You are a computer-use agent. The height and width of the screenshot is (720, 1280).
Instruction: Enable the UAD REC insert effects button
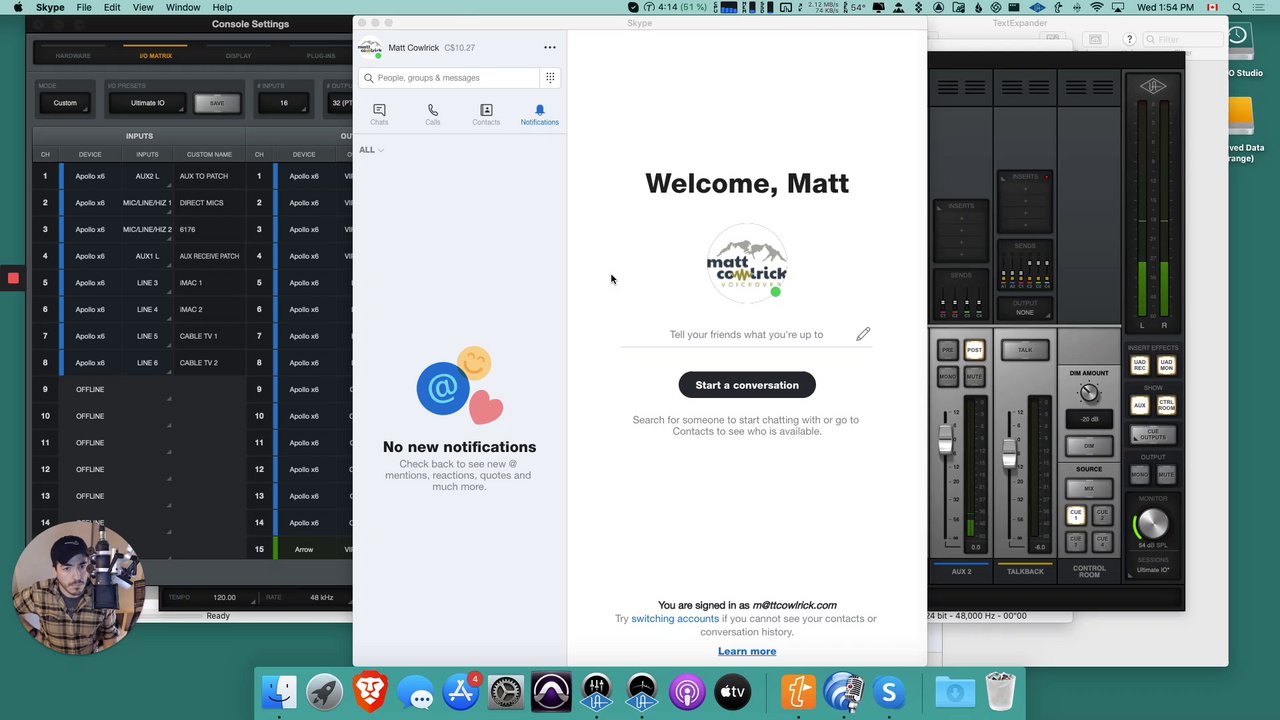click(x=1139, y=366)
